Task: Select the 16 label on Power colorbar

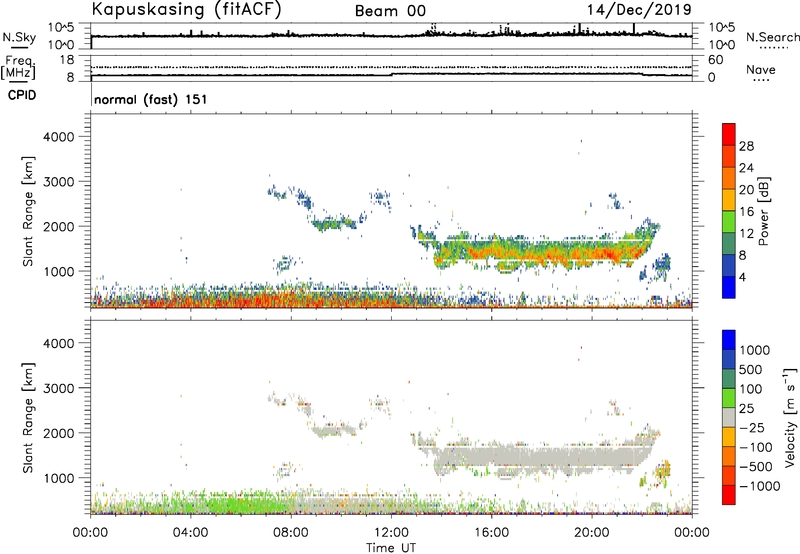Action: [746, 212]
